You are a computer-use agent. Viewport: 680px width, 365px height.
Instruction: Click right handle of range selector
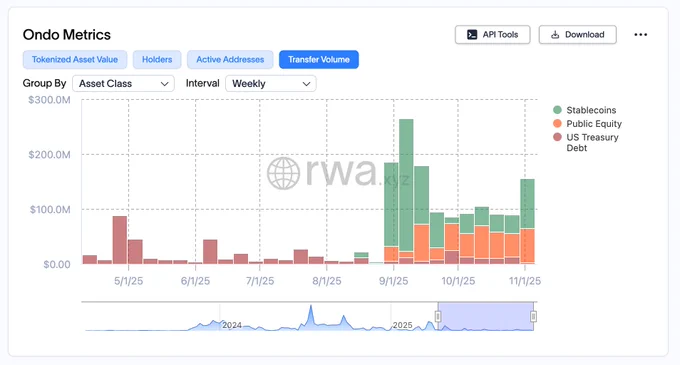533,316
